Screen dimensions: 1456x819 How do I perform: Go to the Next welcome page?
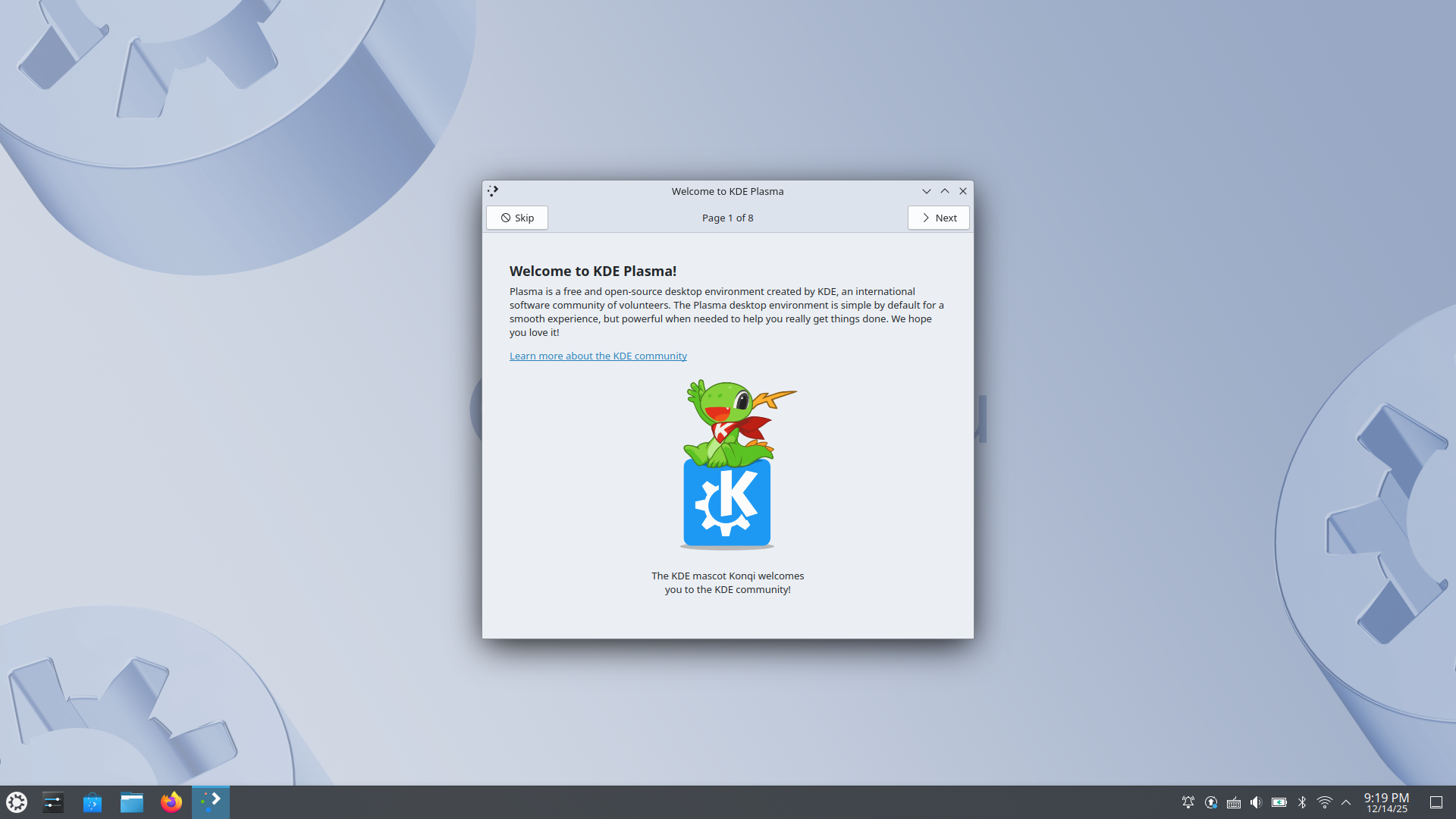coord(938,218)
